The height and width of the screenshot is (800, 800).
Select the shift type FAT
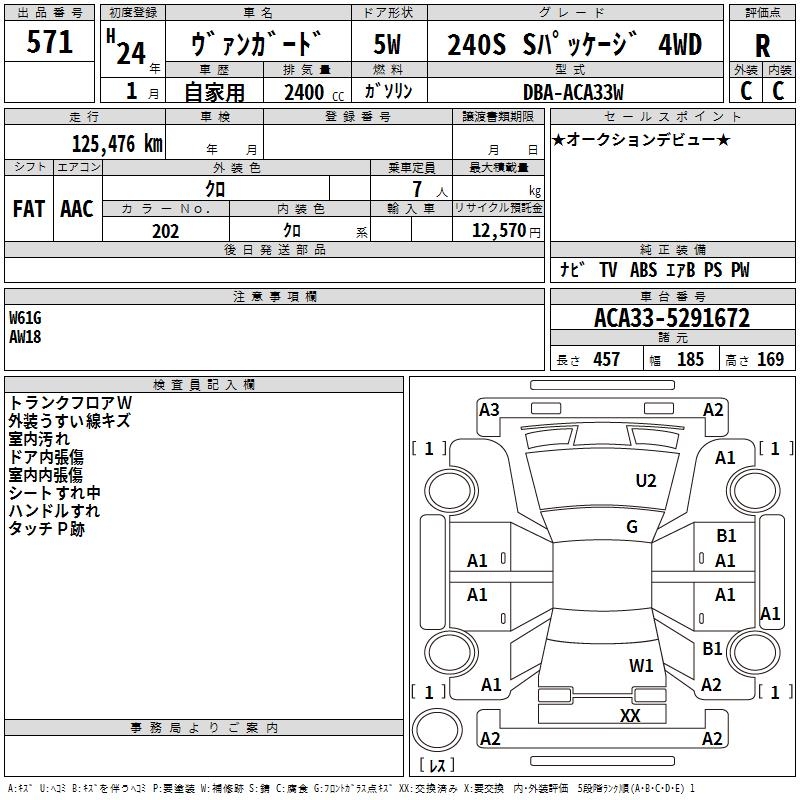click(29, 209)
